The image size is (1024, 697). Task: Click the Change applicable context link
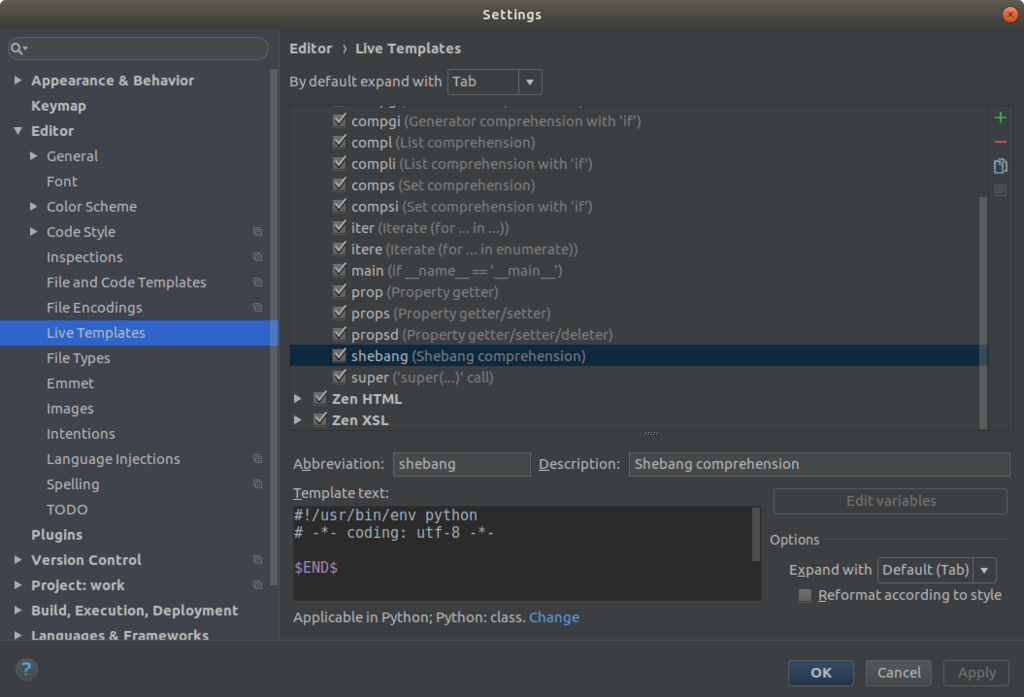[x=554, y=617]
